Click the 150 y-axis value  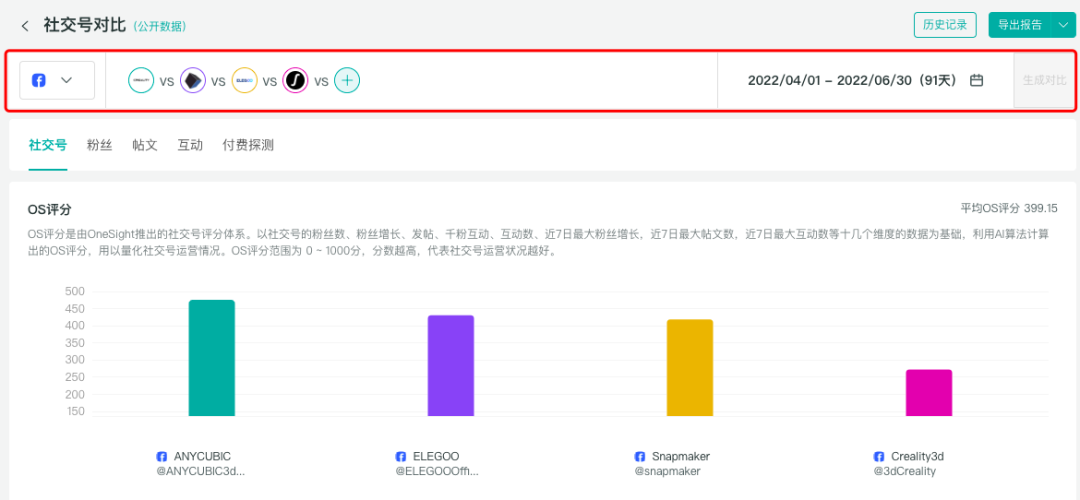75,412
